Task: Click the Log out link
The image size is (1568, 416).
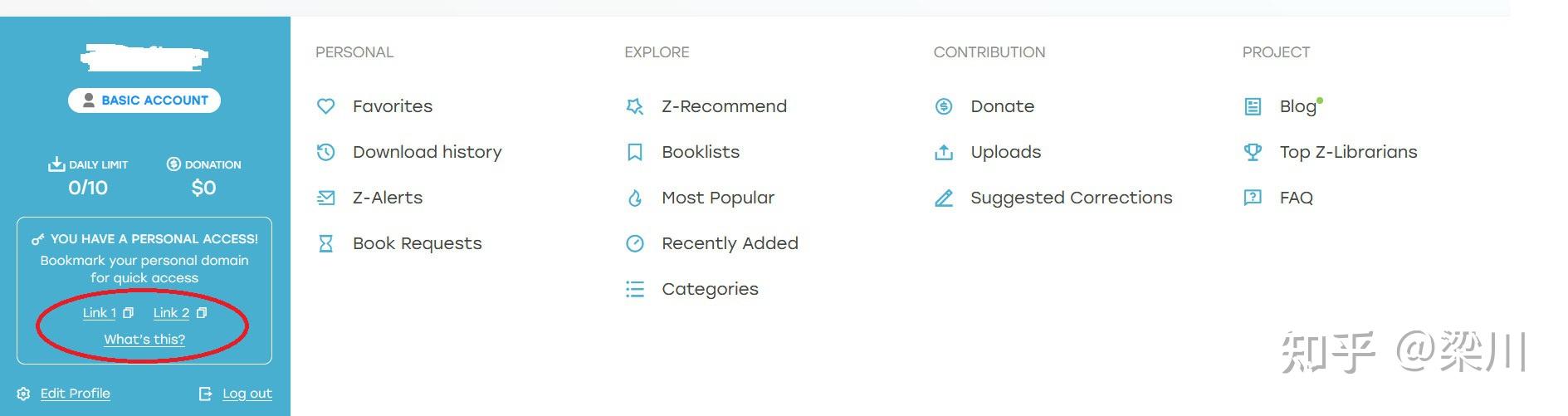Action: [247, 394]
